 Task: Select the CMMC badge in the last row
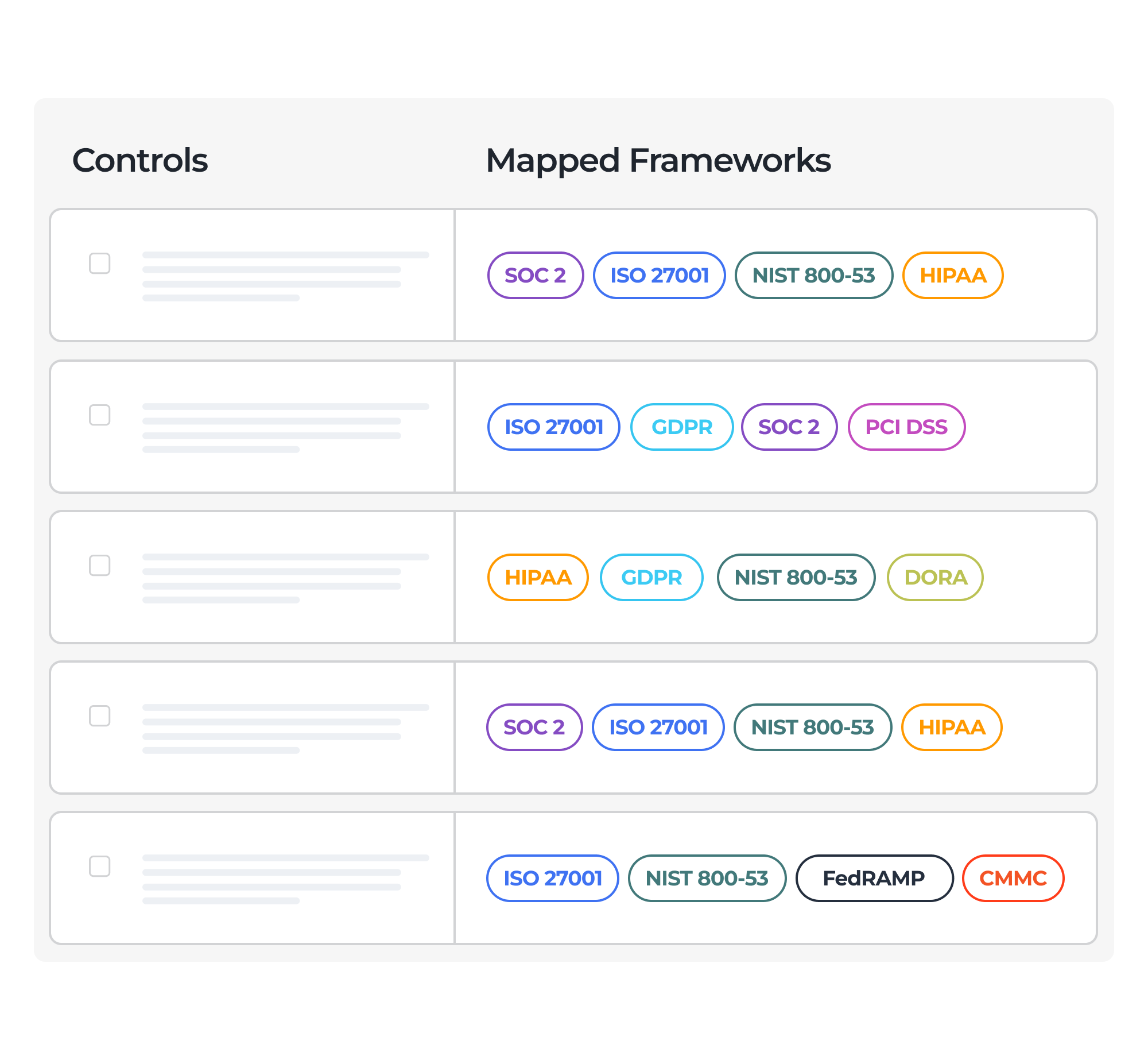click(x=1013, y=878)
